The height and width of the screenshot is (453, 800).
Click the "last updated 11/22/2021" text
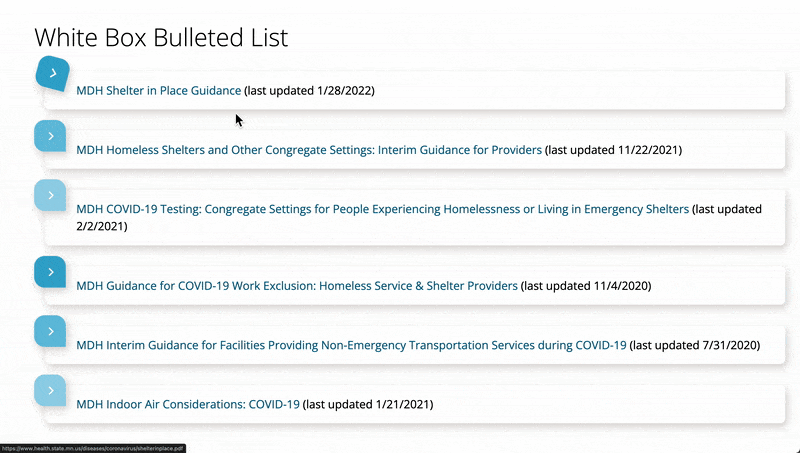pyautogui.click(x=614, y=150)
